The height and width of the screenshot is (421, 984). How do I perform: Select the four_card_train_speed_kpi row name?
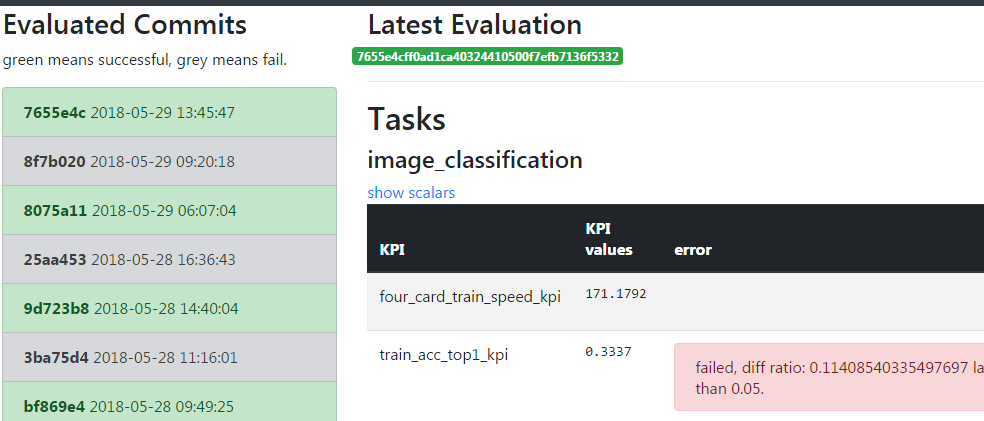470,296
